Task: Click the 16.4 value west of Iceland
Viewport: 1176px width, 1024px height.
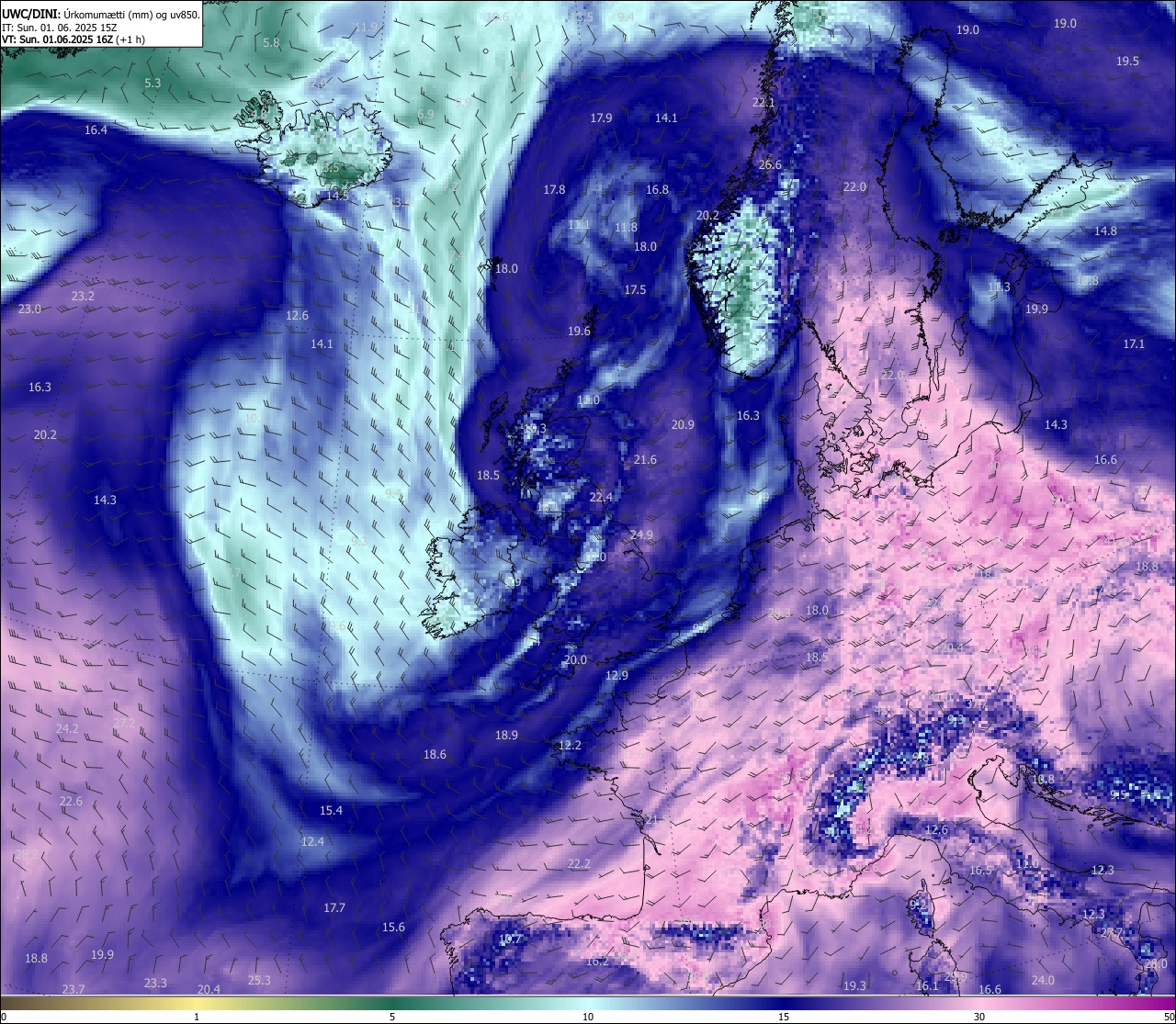Action: pos(96,130)
